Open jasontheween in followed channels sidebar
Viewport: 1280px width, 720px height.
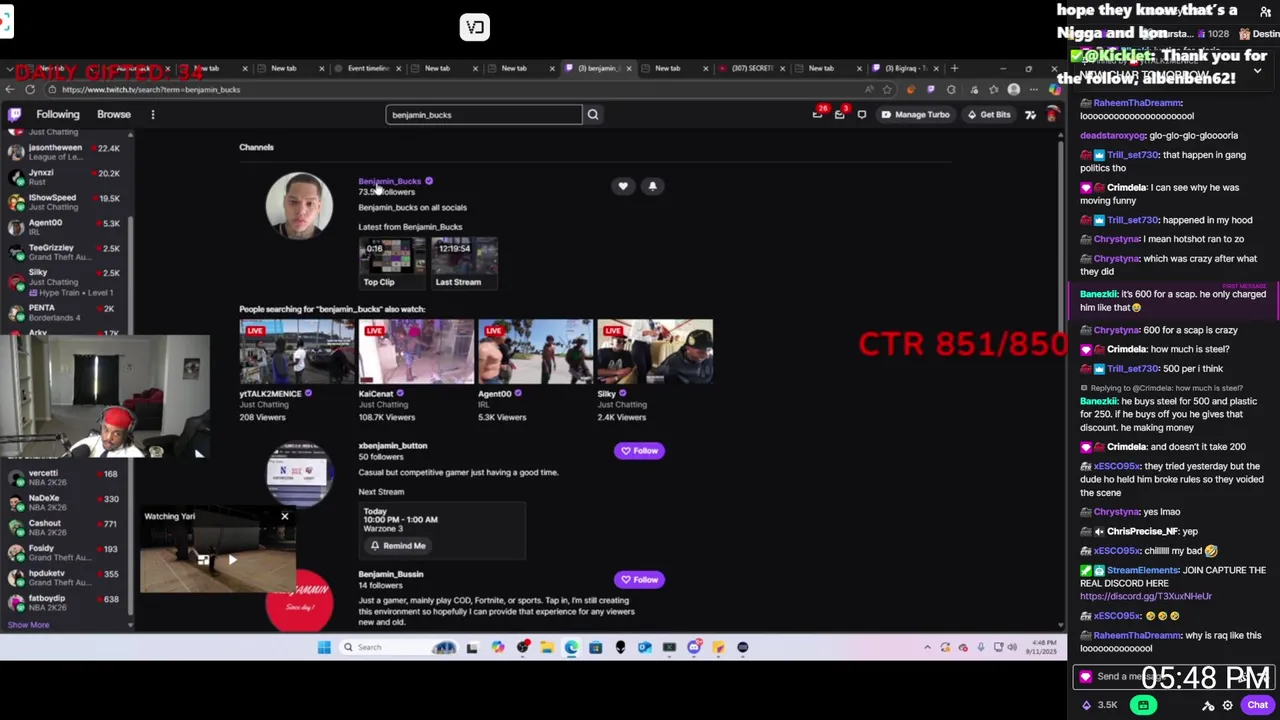pos(65,152)
